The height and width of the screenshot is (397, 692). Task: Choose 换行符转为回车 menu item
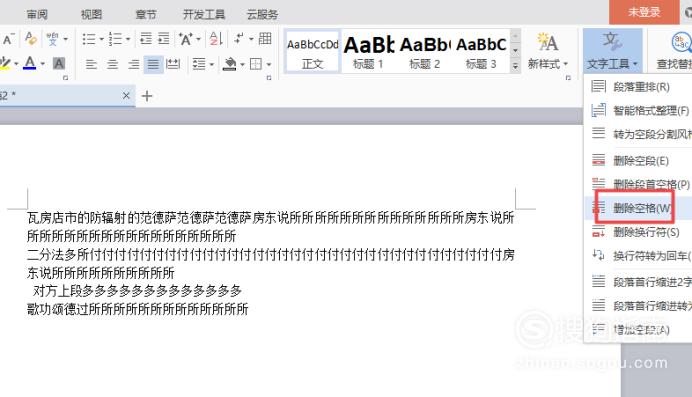click(639, 255)
